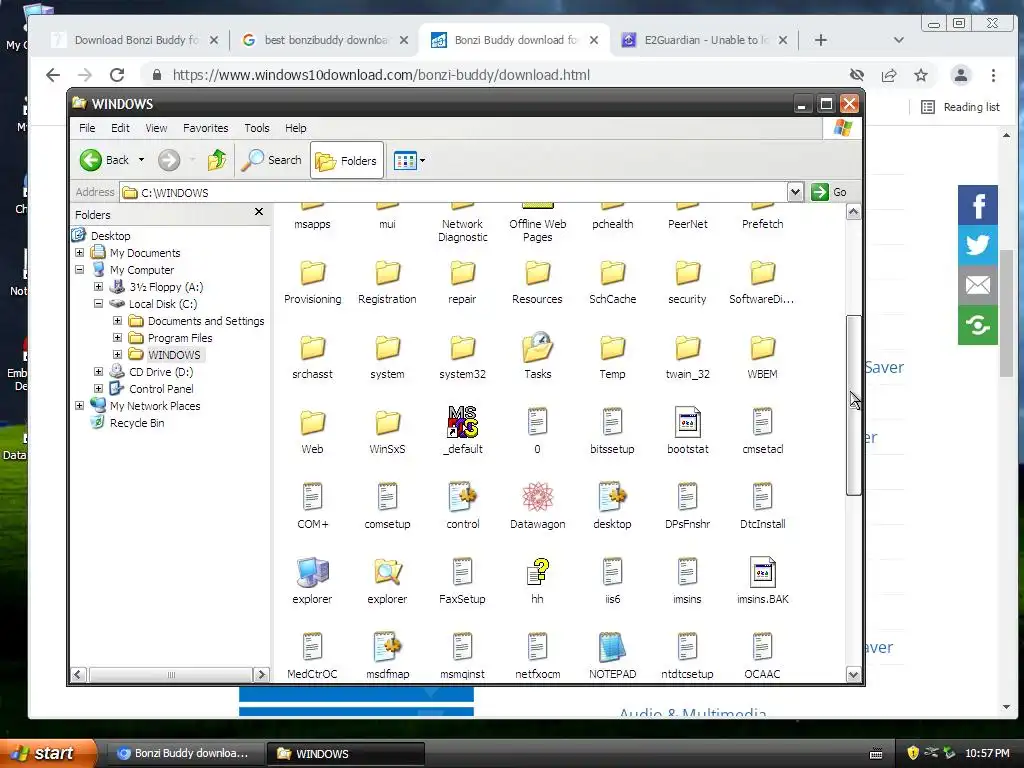
Task: Open the FaxSetup text file icon
Action: pyautogui.click(x=462, y=572)
